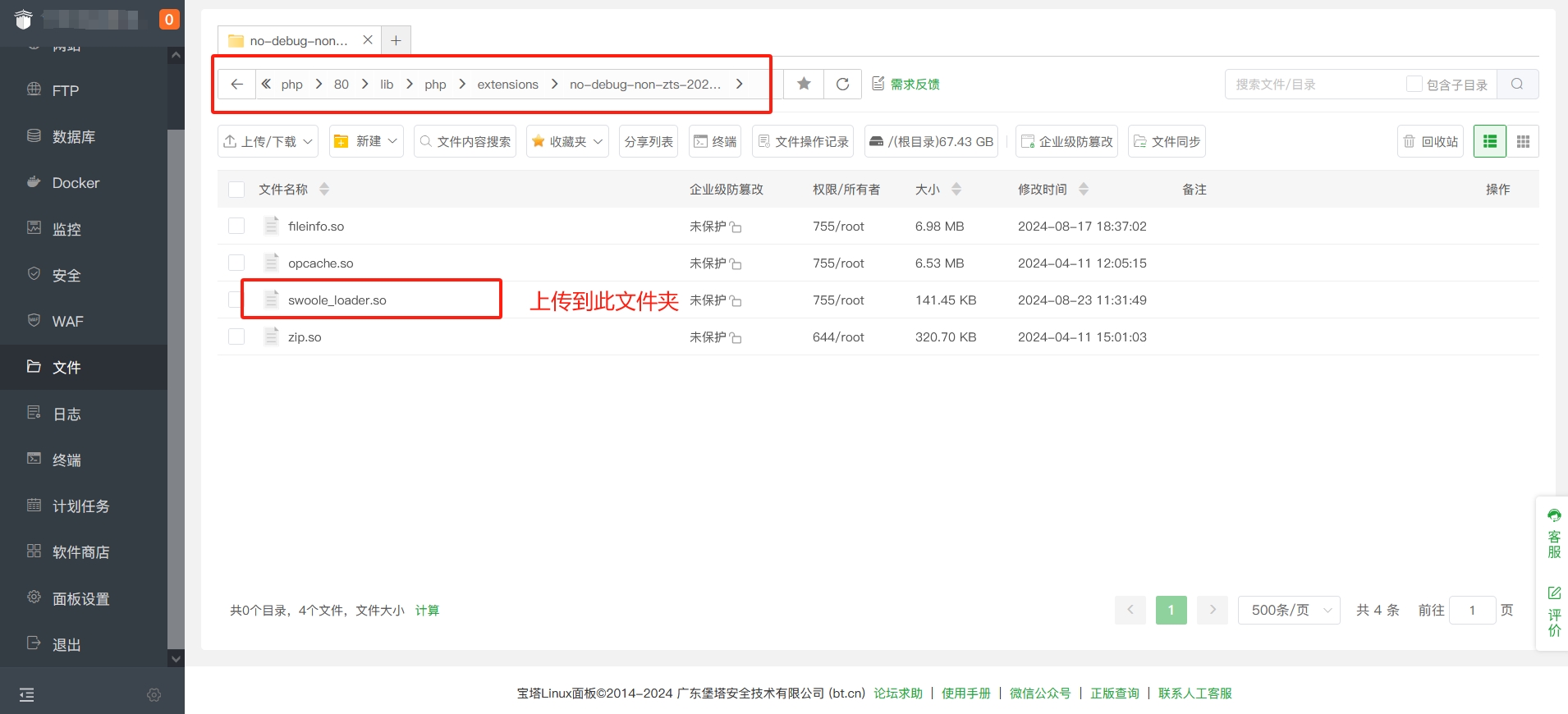Select 数据库 in the sidebar menu
The image size is (1568, 714).
(x=74, y=137)
